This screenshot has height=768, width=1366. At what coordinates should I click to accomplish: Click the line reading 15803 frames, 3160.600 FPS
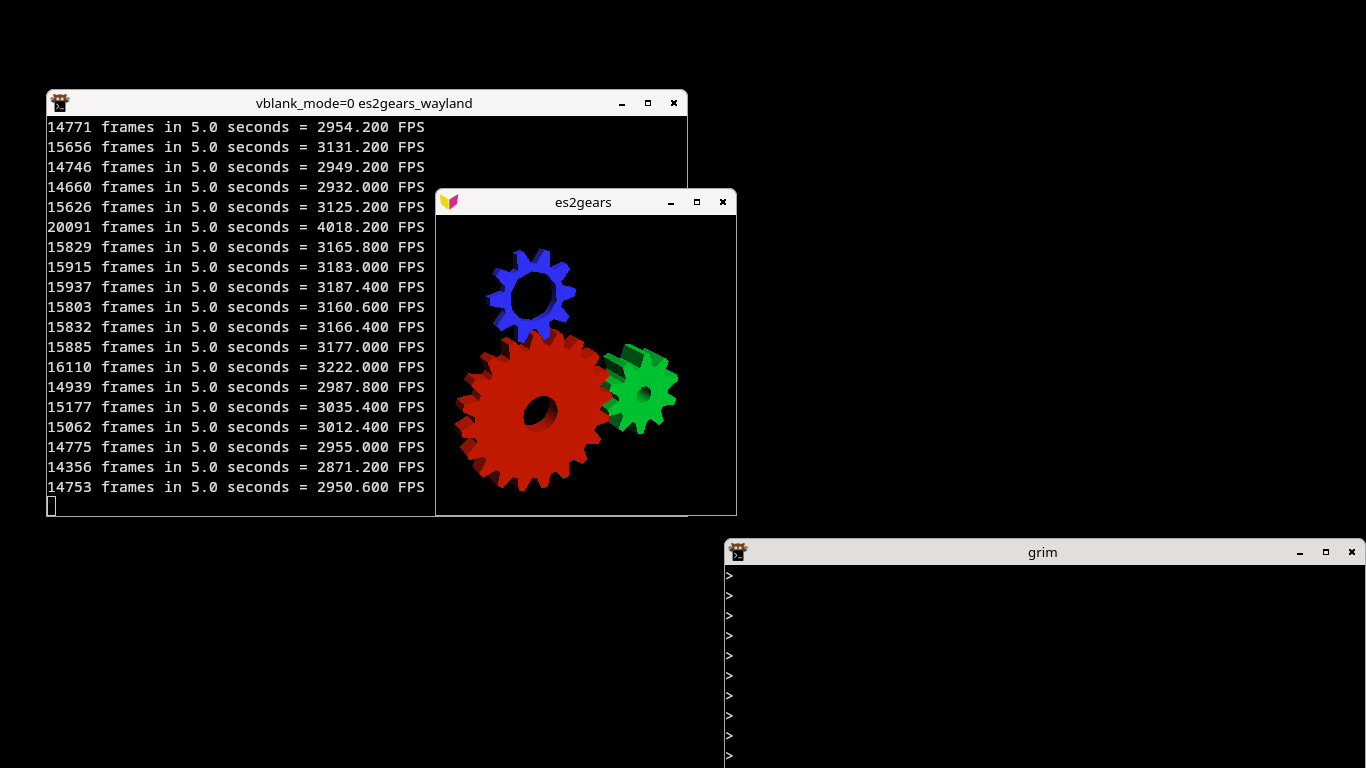click(x=236, y=307)
